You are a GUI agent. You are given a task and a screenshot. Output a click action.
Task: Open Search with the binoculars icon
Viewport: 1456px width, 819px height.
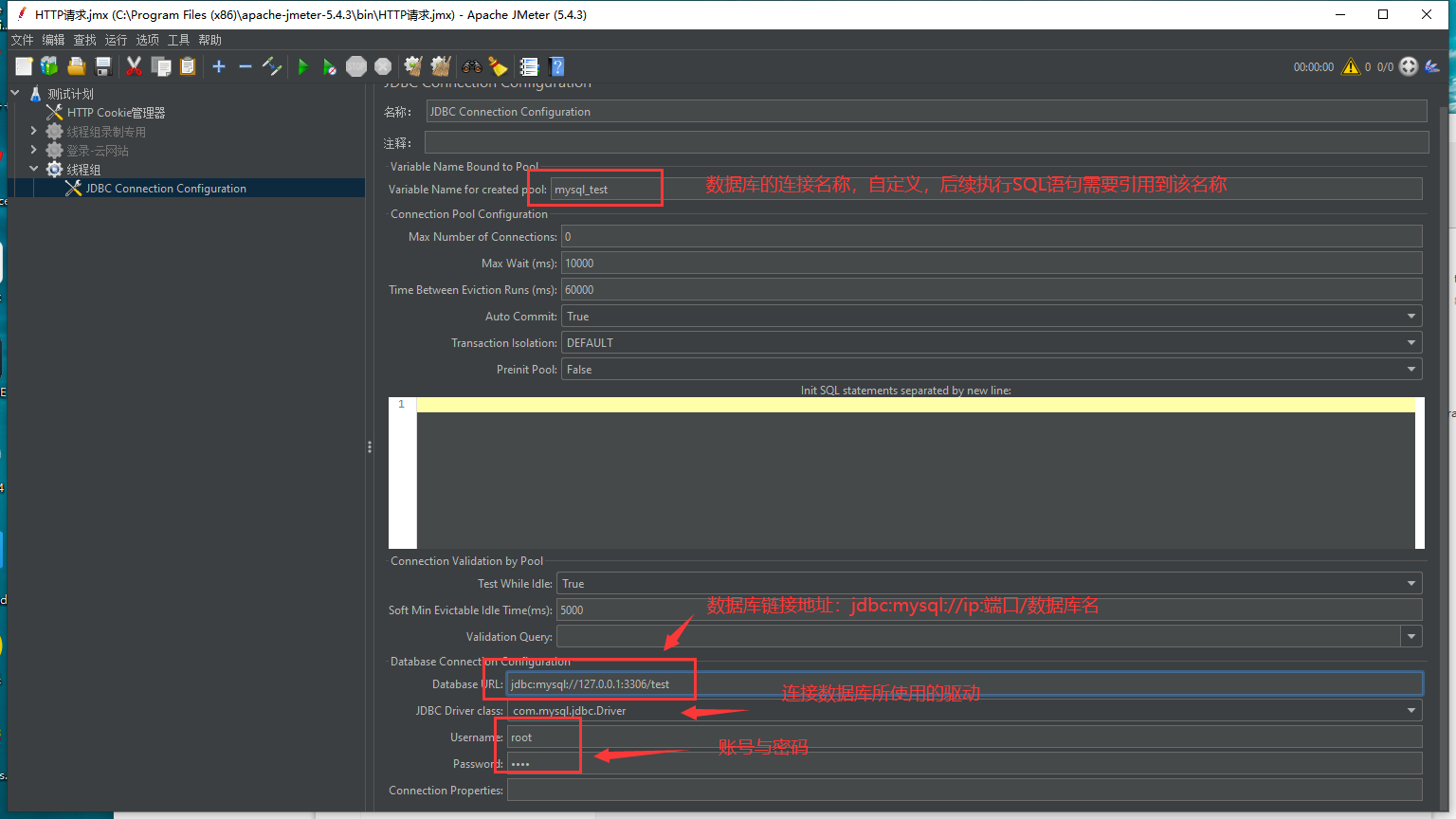point(471,66)
